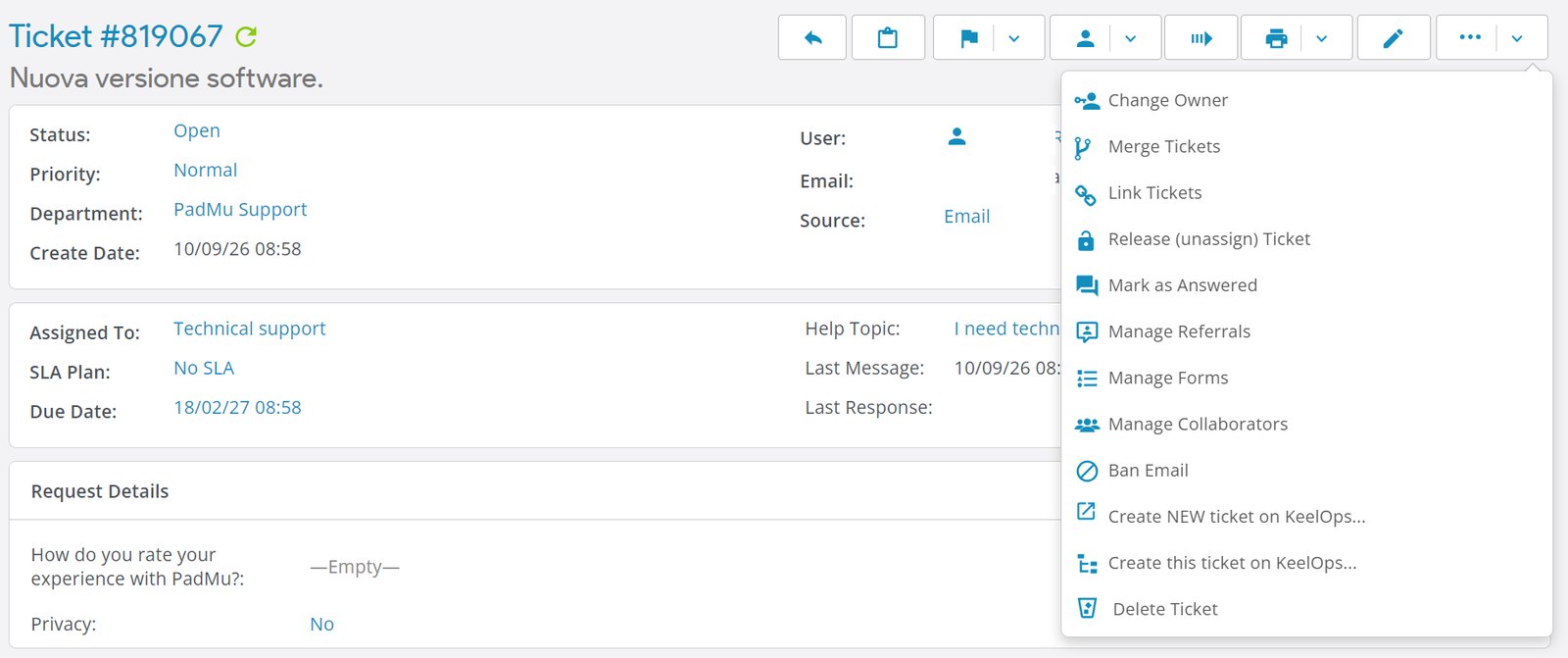Click the —Empty— rating value
Screen dimensions: 1568x658
tap(355, 566)
